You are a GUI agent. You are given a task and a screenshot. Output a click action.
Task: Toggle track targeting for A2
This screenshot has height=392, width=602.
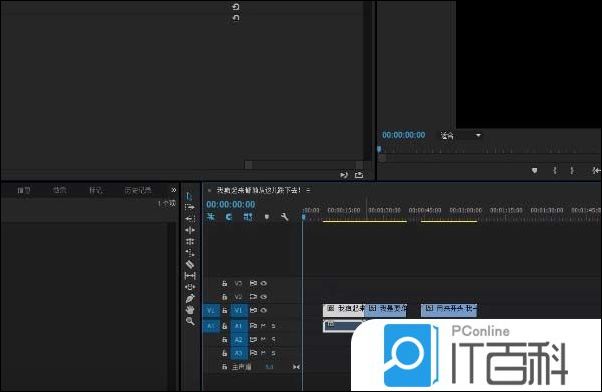pyautogui.click(x=239, y=339)
